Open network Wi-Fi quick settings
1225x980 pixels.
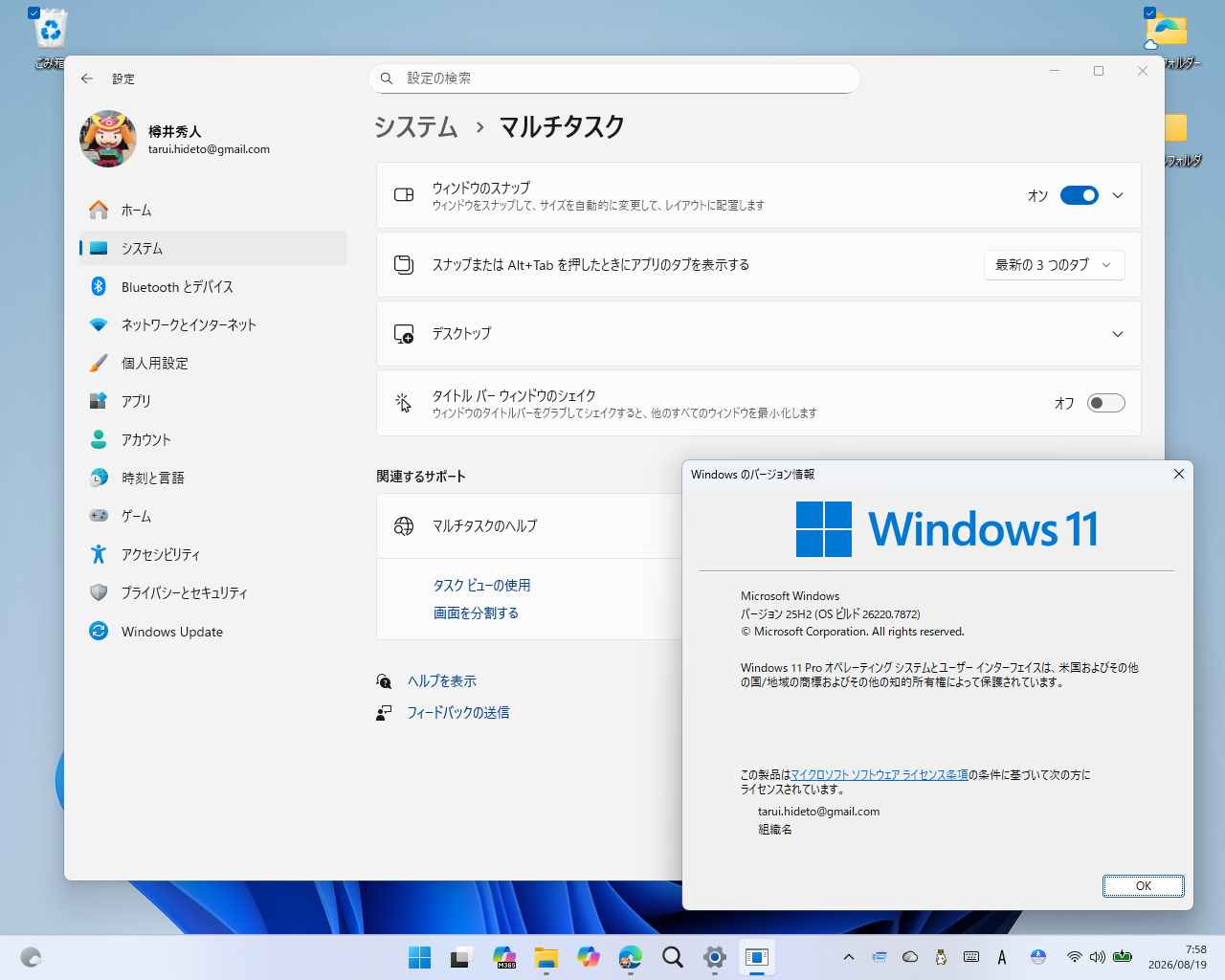[1074, 957]
